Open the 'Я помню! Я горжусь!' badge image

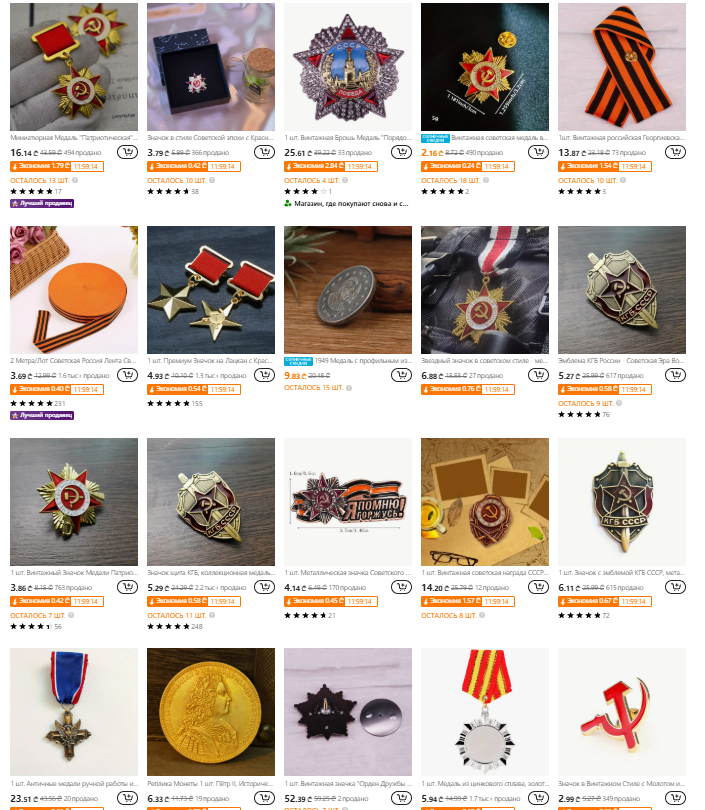coord(348,502)
